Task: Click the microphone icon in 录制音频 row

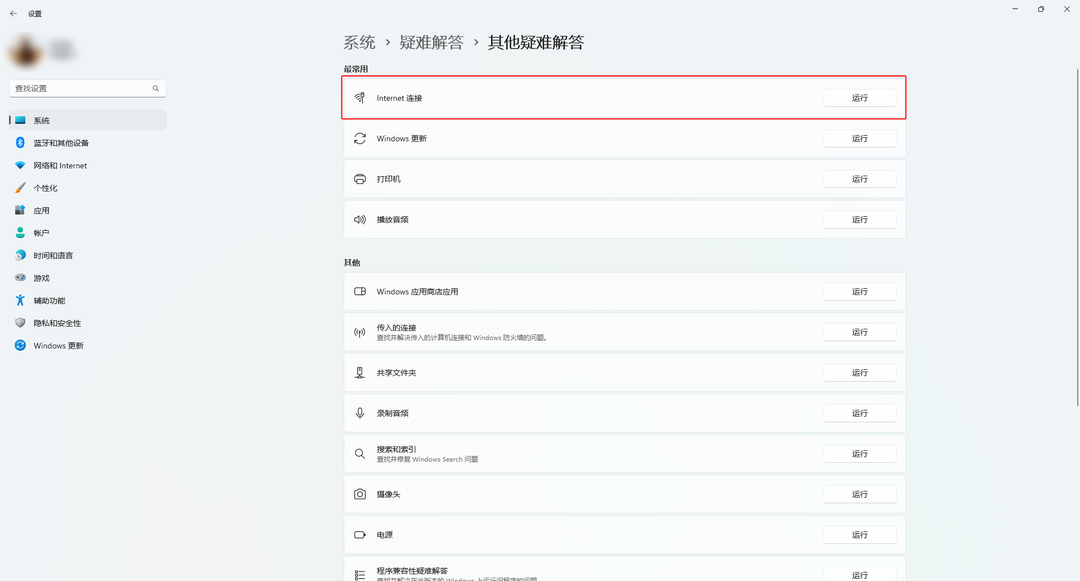Action: click(360, 413)
